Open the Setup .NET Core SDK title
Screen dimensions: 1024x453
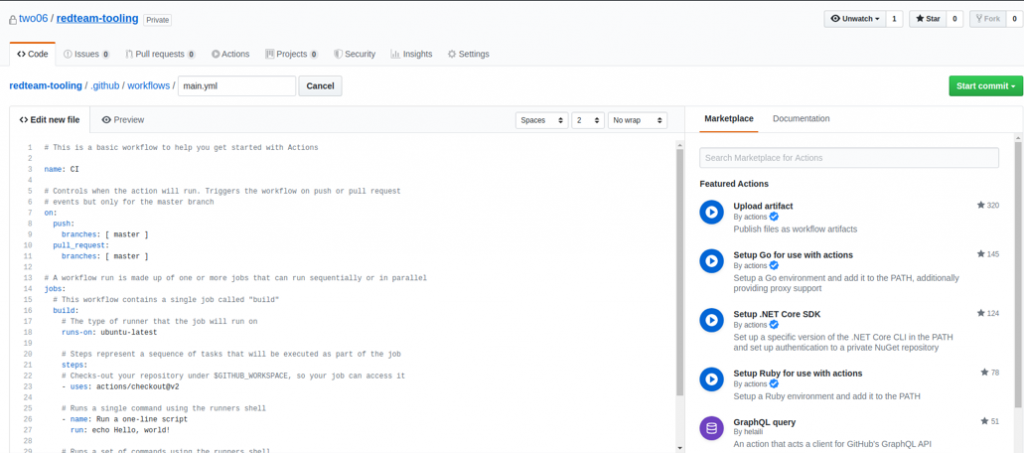click(x=776, y=314)
